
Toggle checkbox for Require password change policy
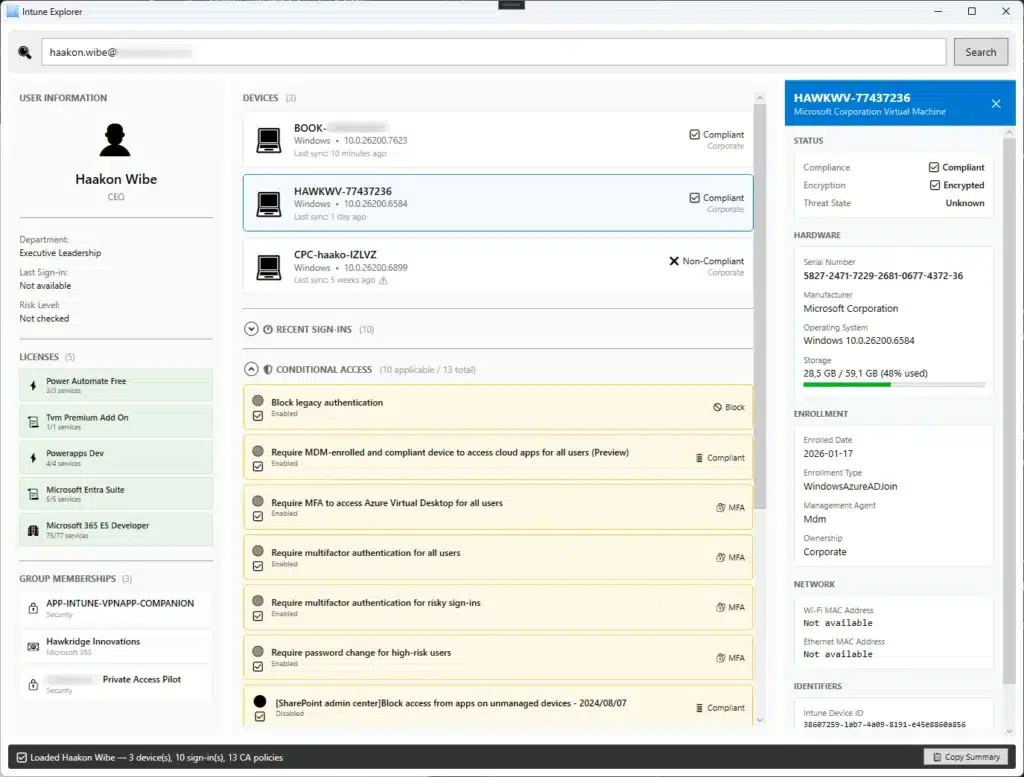[x=258, y=665]
